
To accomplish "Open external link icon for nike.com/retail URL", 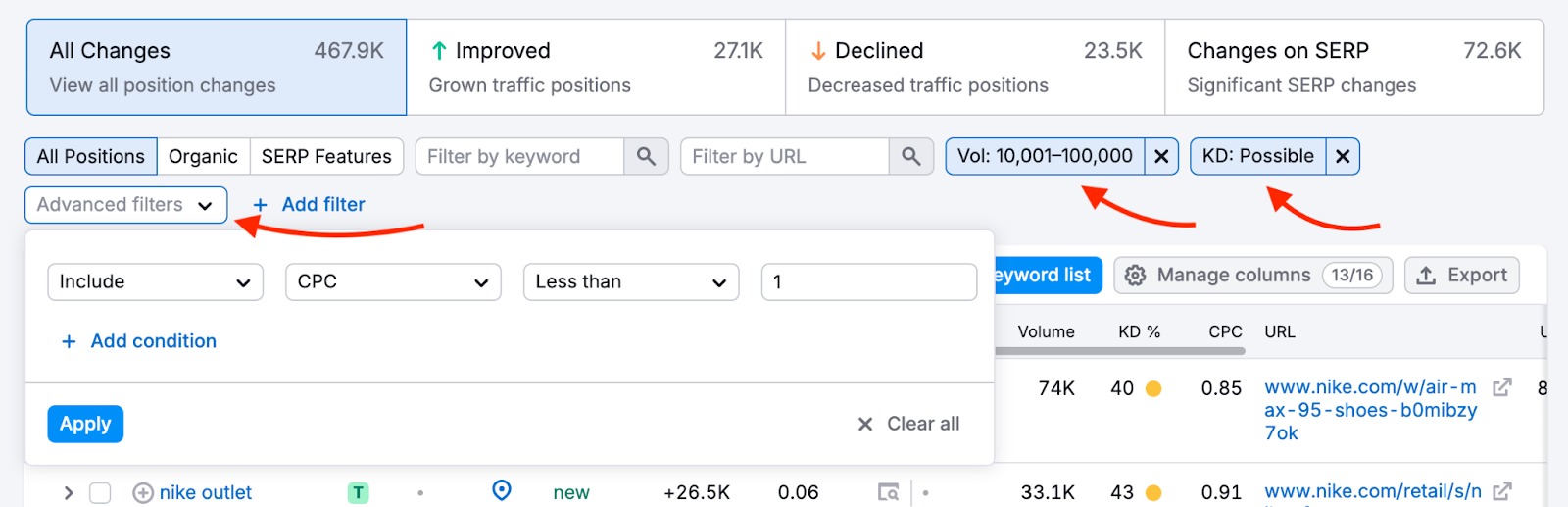I will (x=1502, y=491).
